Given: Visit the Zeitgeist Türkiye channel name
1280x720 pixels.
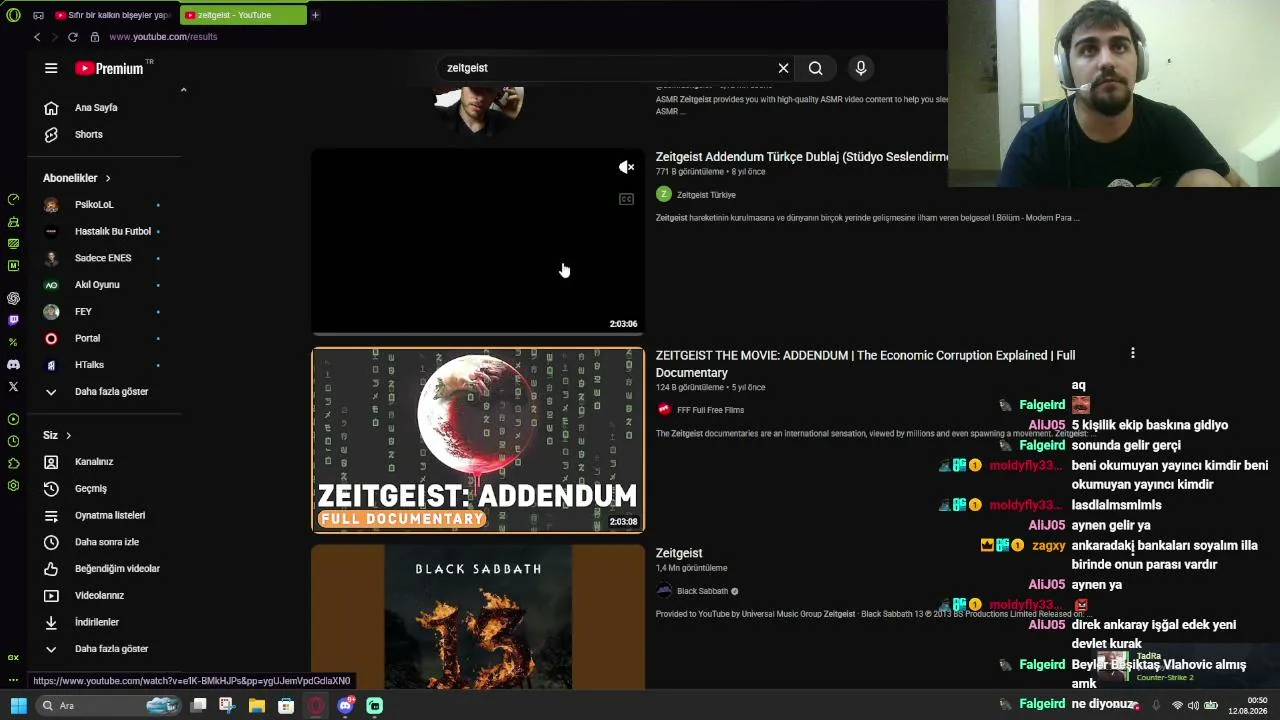Looking at the screenshot, I should tap(706, 195).
